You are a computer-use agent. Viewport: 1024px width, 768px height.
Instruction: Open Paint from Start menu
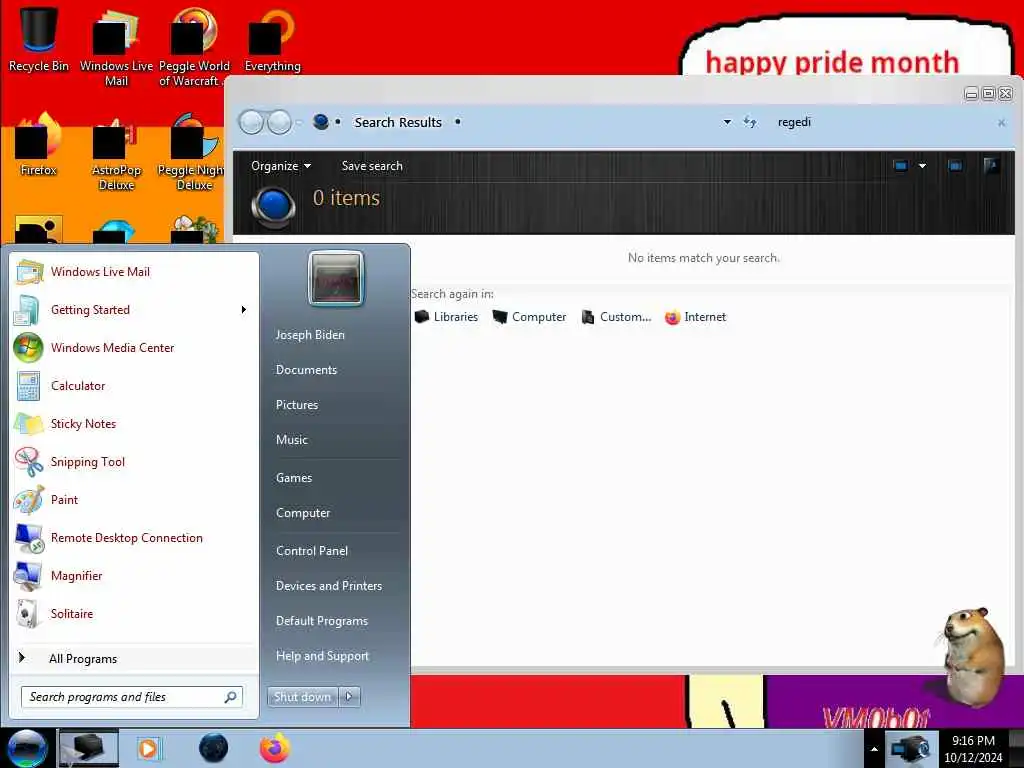tap(134, 500)
